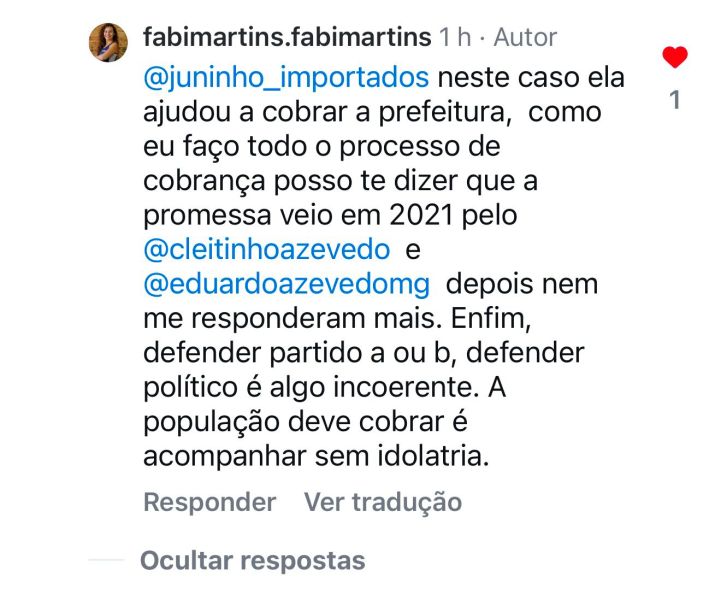The height and width of the screenshot is (600, 721).
Task: Click 'população deve cobrar' text
Action: [x=293, y=422]
